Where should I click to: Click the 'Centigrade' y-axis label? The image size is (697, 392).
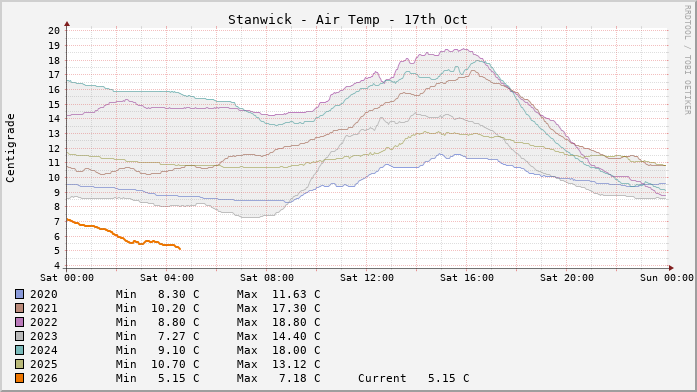point(10,148)
